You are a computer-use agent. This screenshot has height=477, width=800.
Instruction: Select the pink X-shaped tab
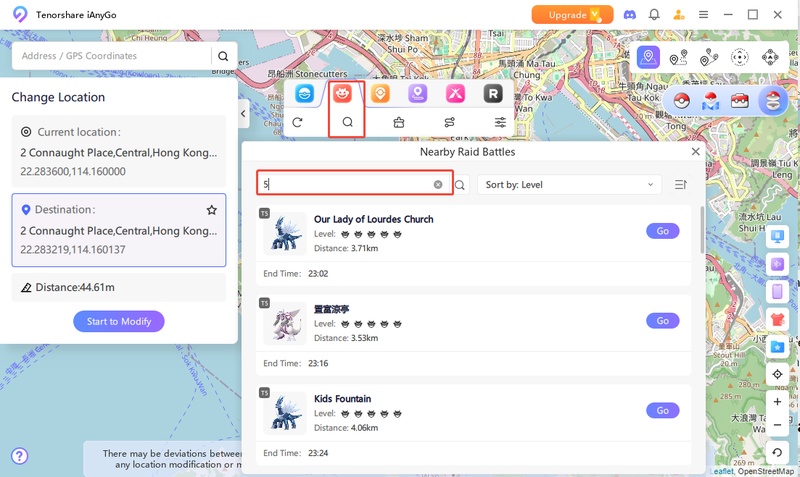[455, 94]
